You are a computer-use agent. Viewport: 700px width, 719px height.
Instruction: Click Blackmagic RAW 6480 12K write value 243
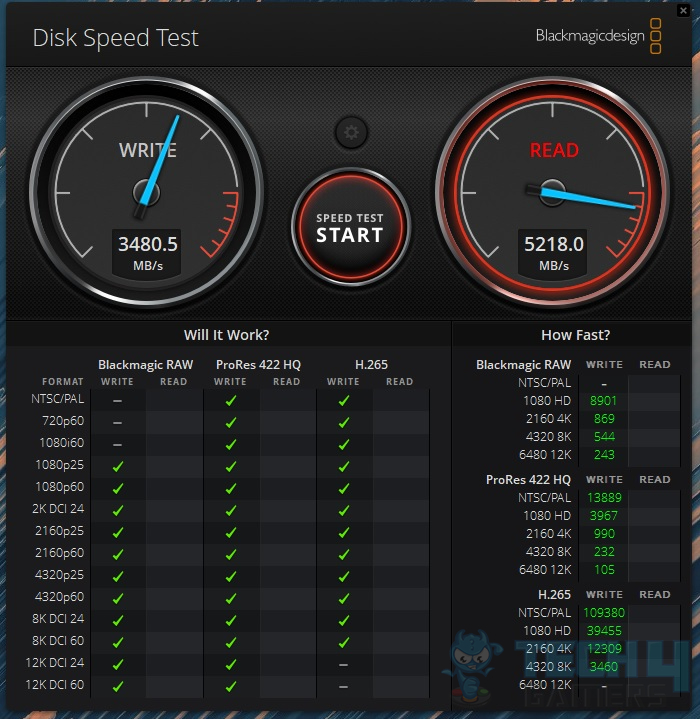[x=604, y=454]
